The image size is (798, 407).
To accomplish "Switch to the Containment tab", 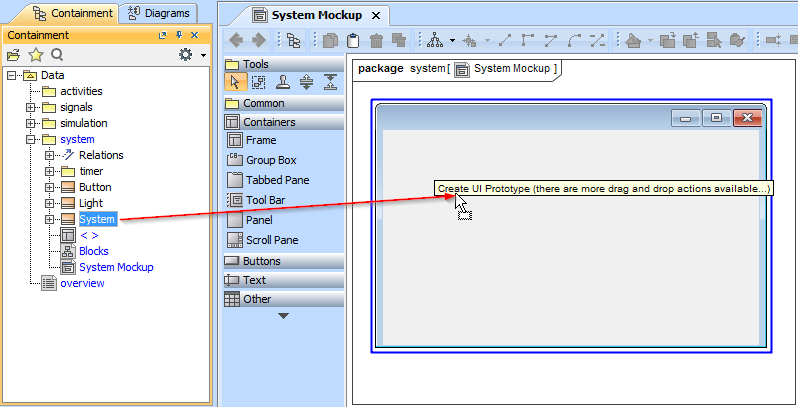I will pyautogui.click(x=73, y=13).
